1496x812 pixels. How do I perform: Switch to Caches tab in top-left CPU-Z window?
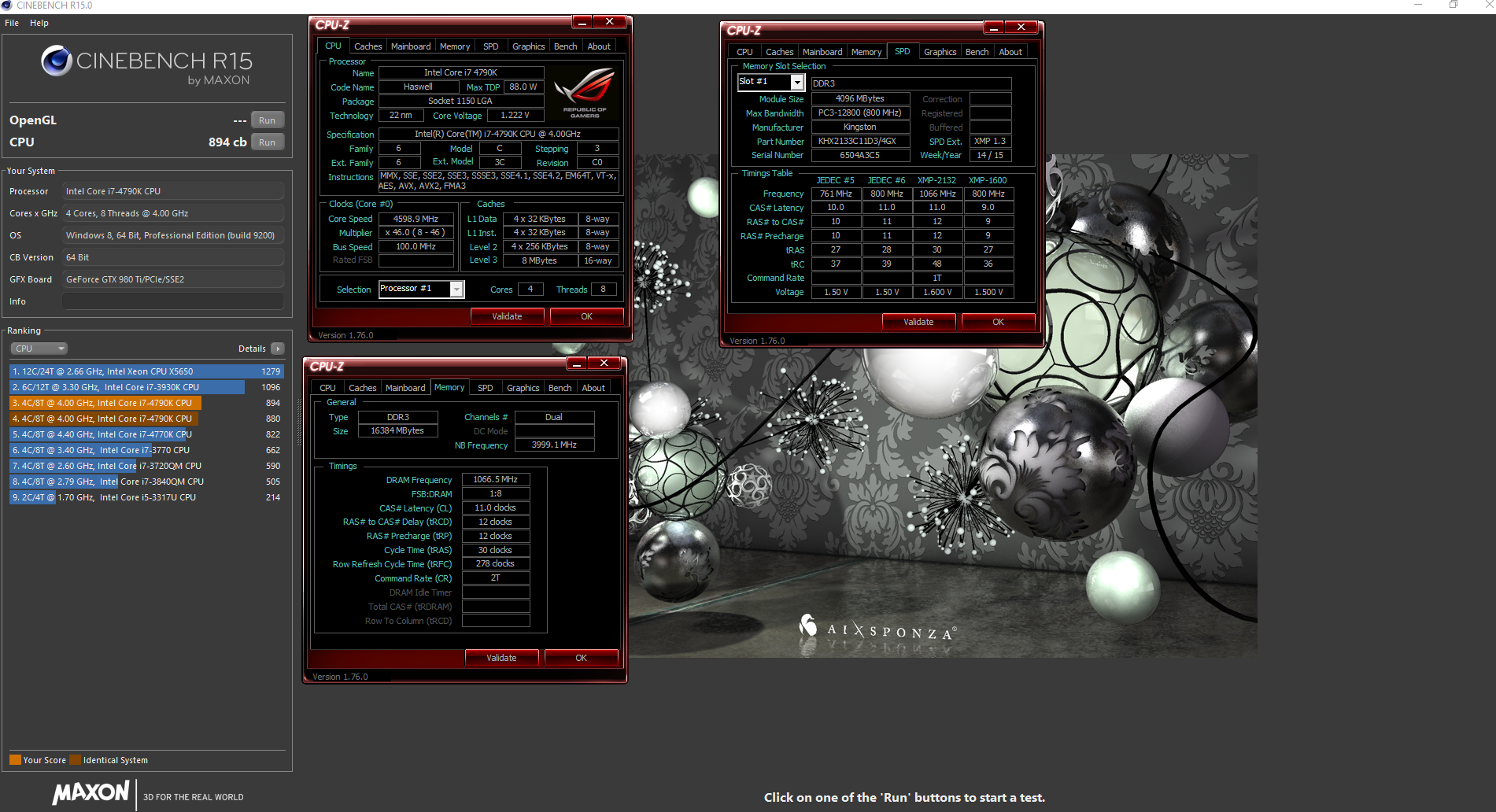pyautogui.click(x=368, y=46)
